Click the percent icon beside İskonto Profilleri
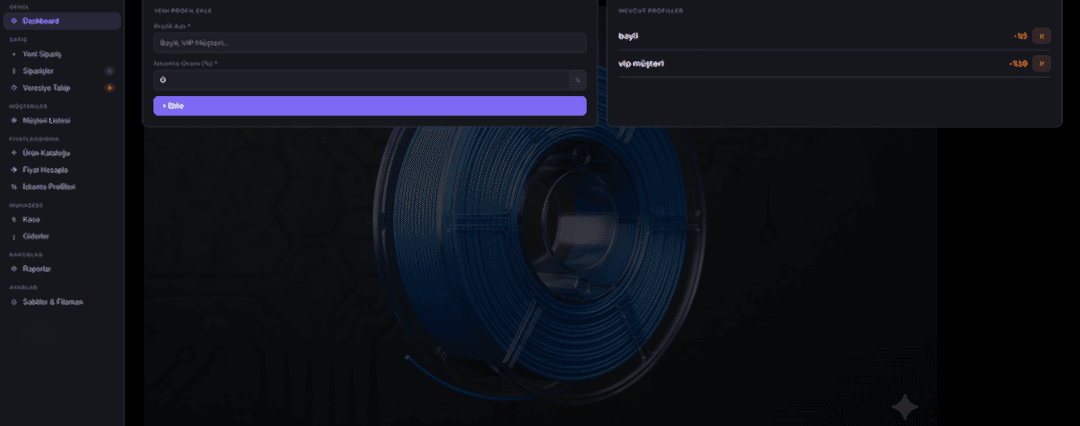This screenshot has height=426, width=1080. coord(14,187)
